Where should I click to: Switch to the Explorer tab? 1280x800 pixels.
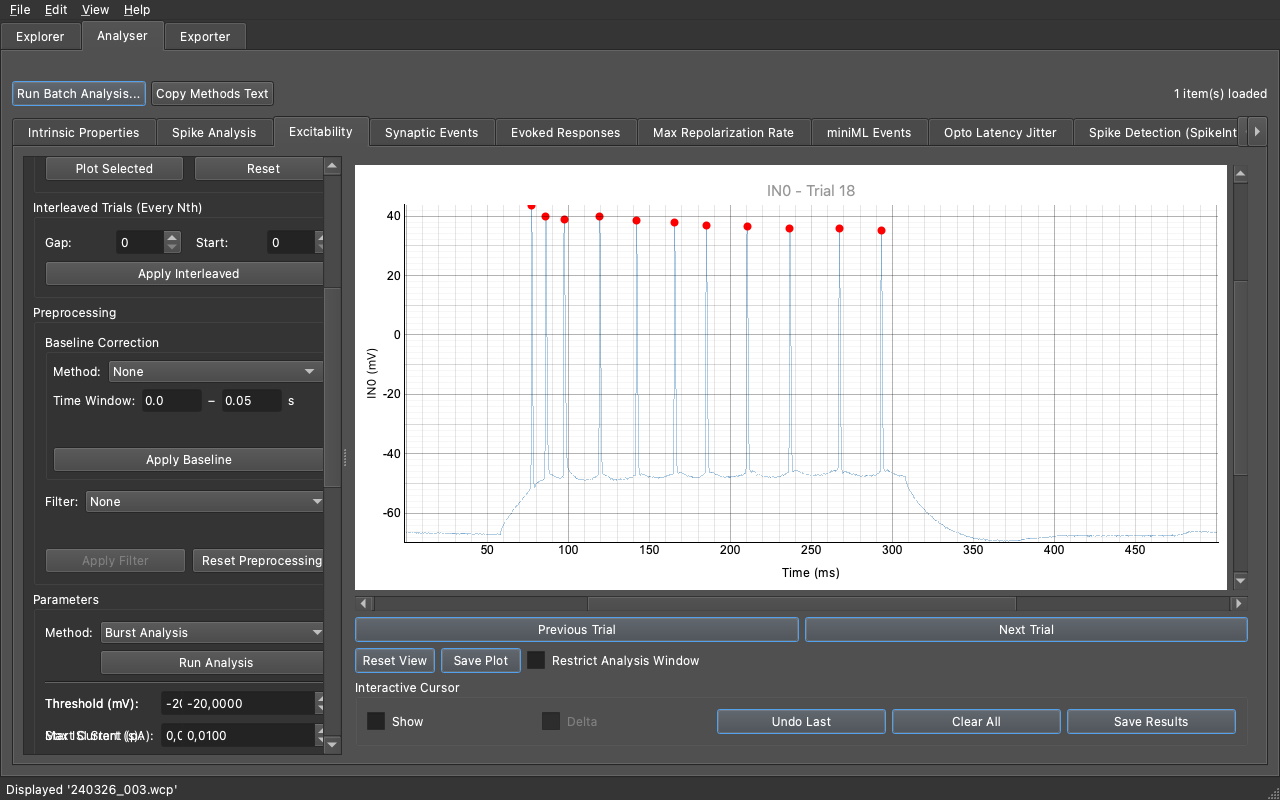tap(40, 37)
